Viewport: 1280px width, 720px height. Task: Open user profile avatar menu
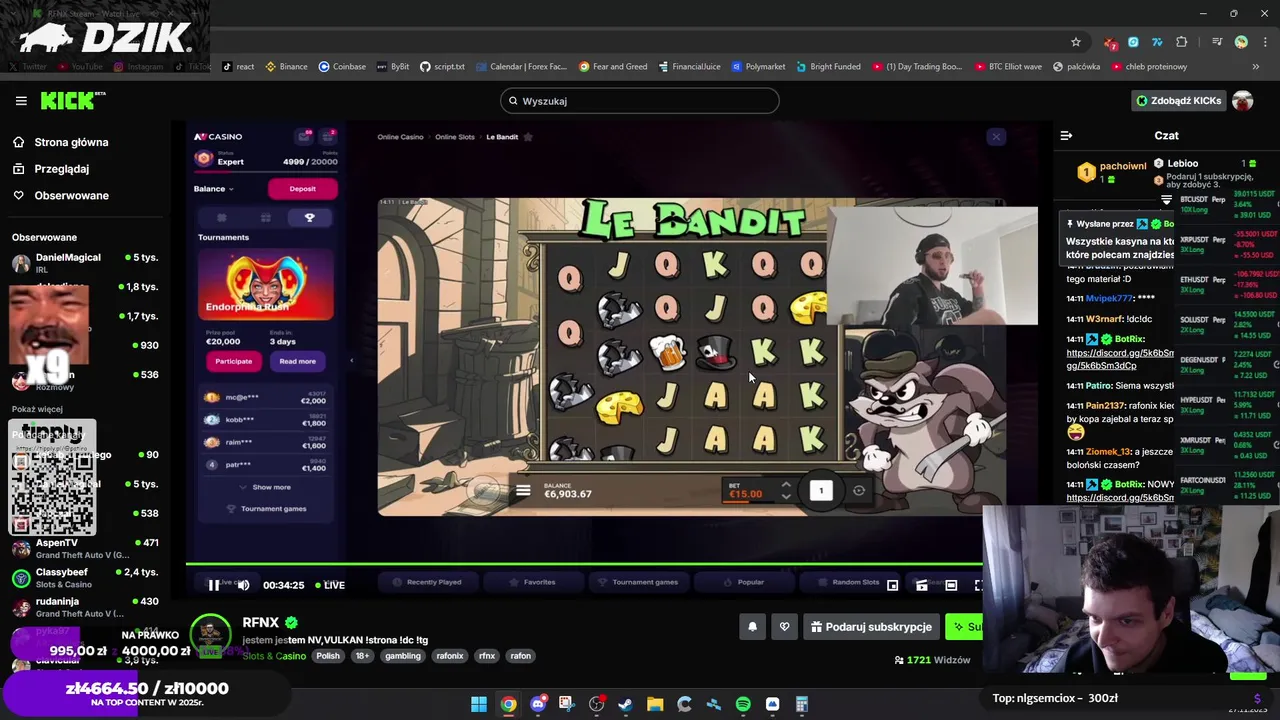(1243, 101)
